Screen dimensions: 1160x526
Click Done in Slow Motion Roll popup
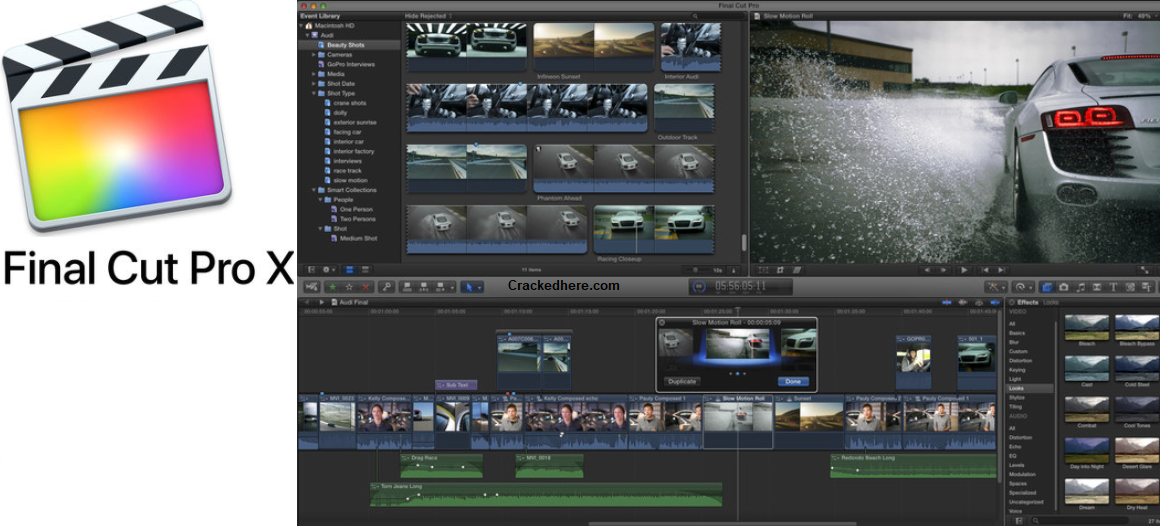point(793,382)
